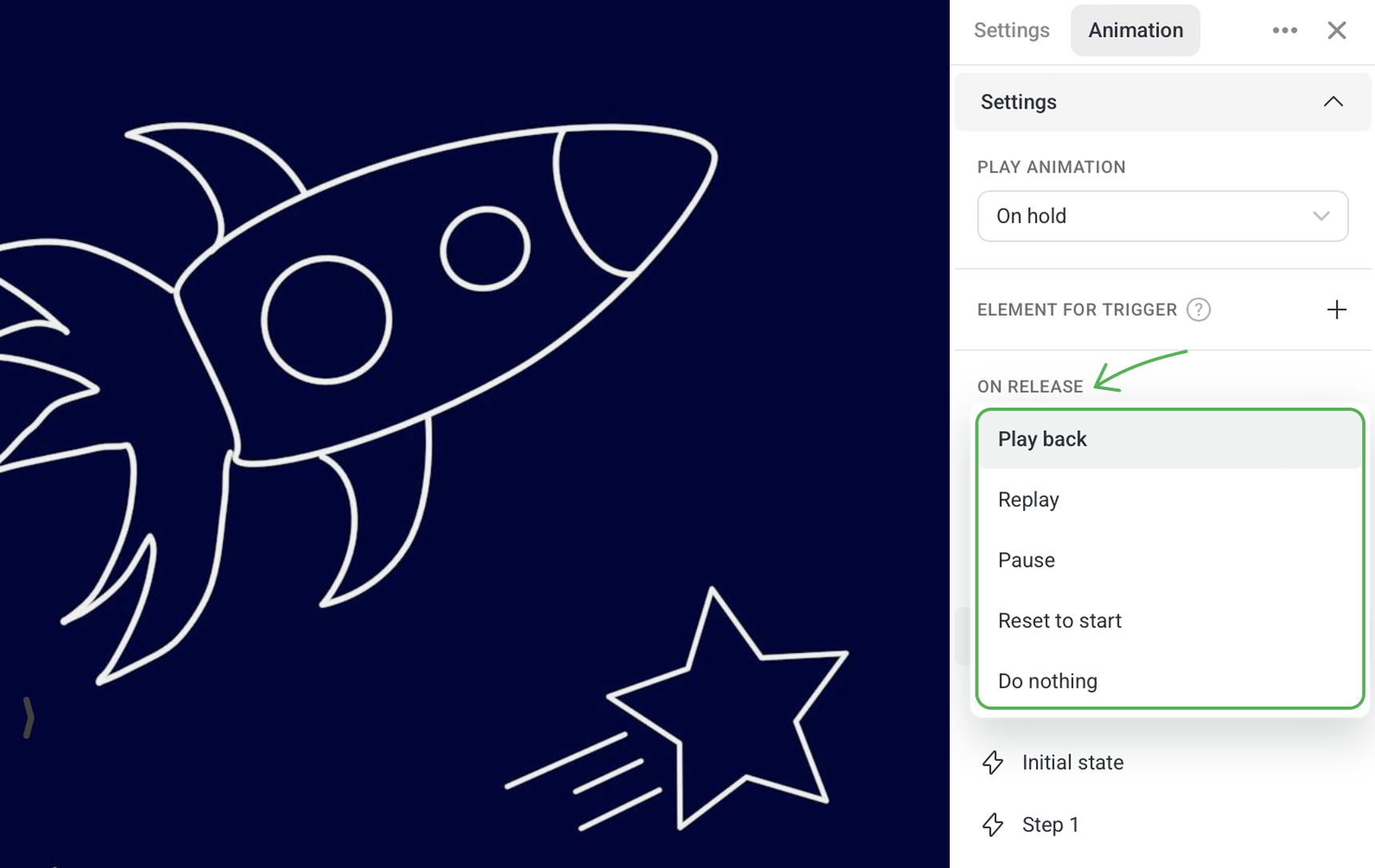Click the small arrow on canvas left edge

(x=28, y=717)
